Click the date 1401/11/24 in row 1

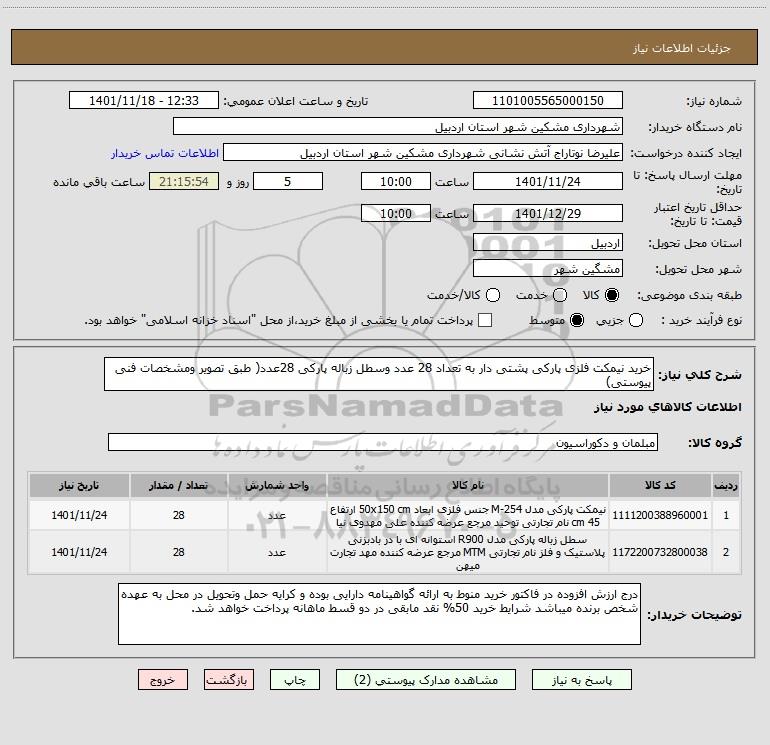point(79,515)
